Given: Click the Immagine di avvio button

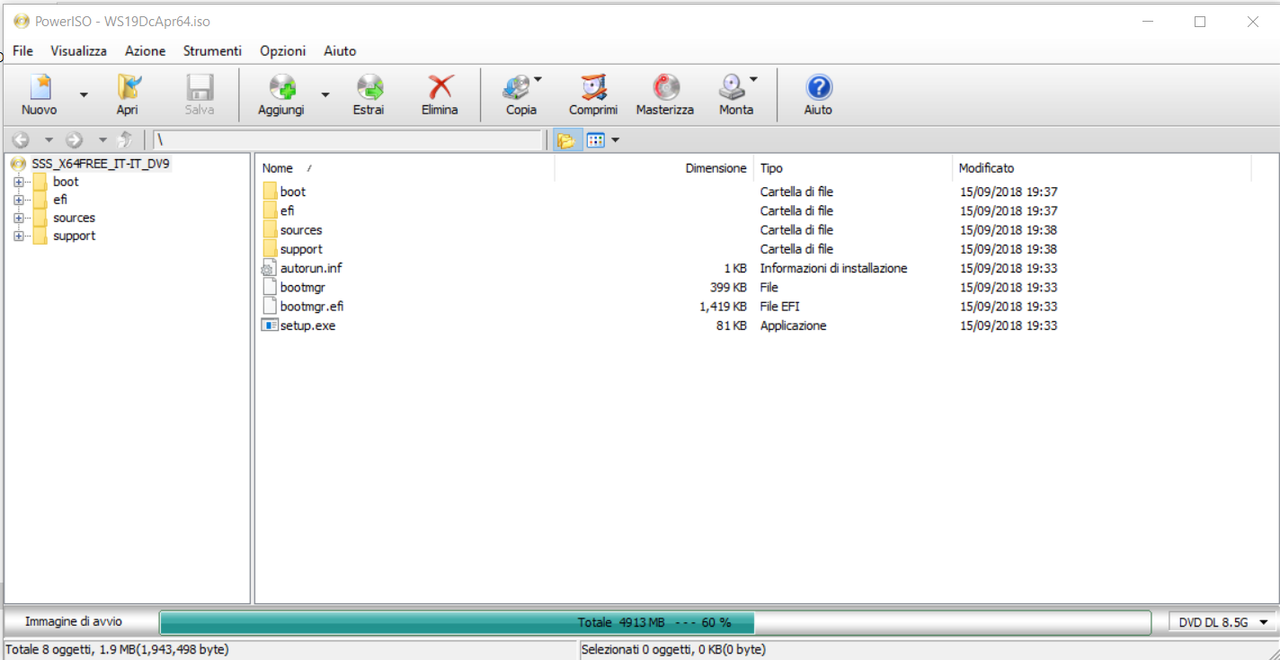Looking at the screenshot, I should pos(74,622).
